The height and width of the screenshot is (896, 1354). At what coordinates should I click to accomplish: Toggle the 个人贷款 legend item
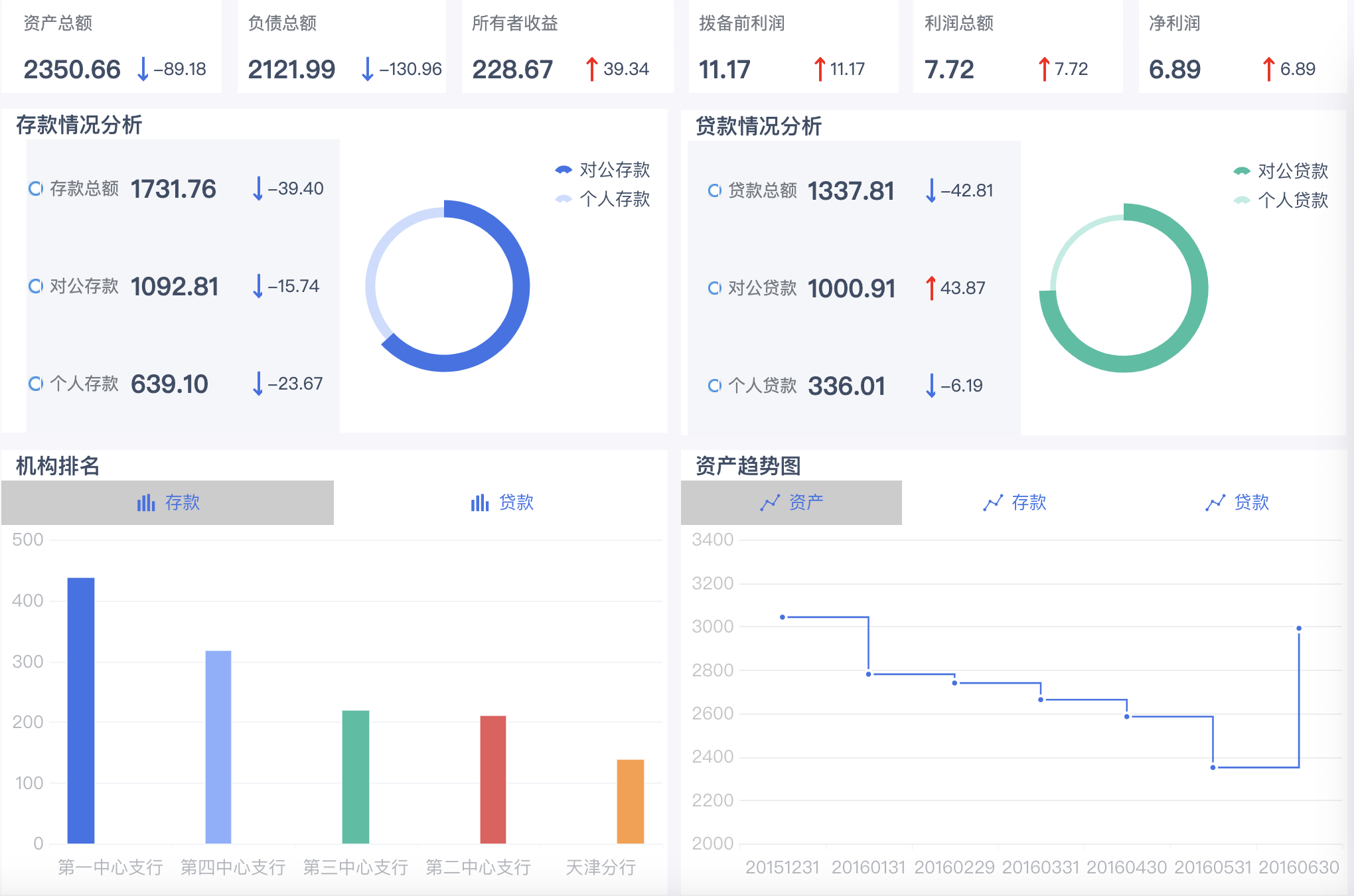pos(1281,200)
